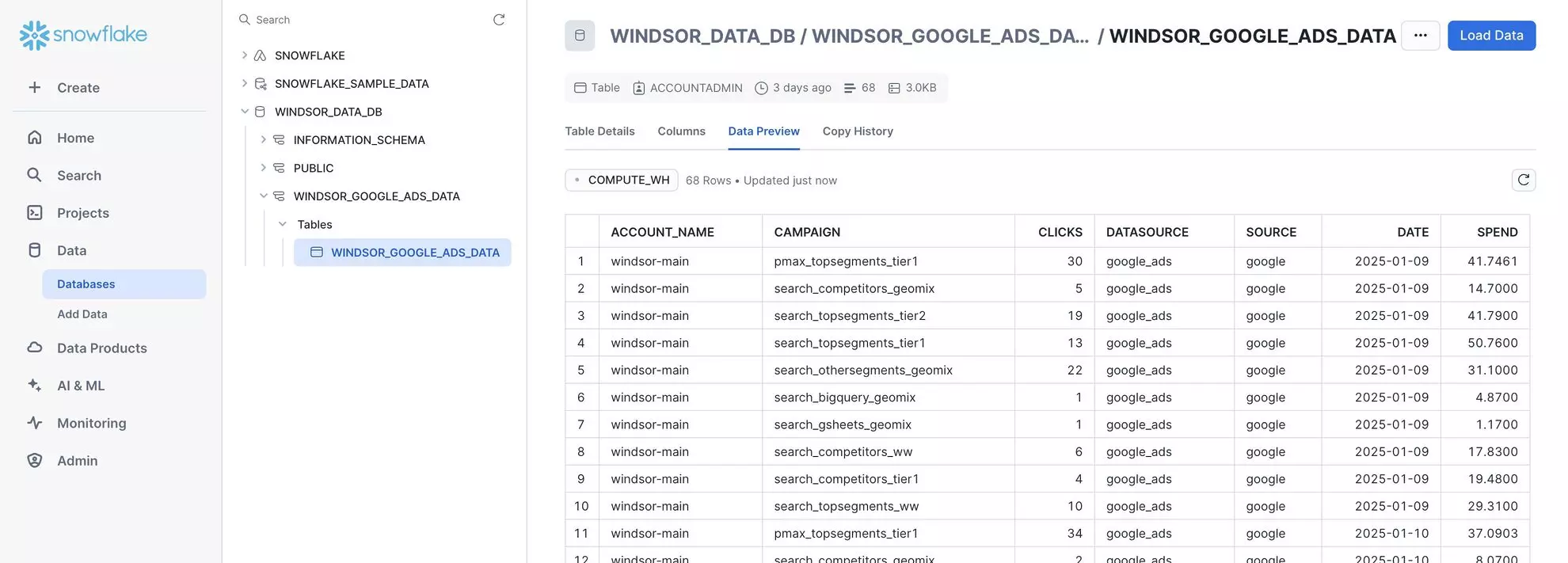Click the INFORMATION_SCHEMA schema icon
1568x563 pixels.
279,140
